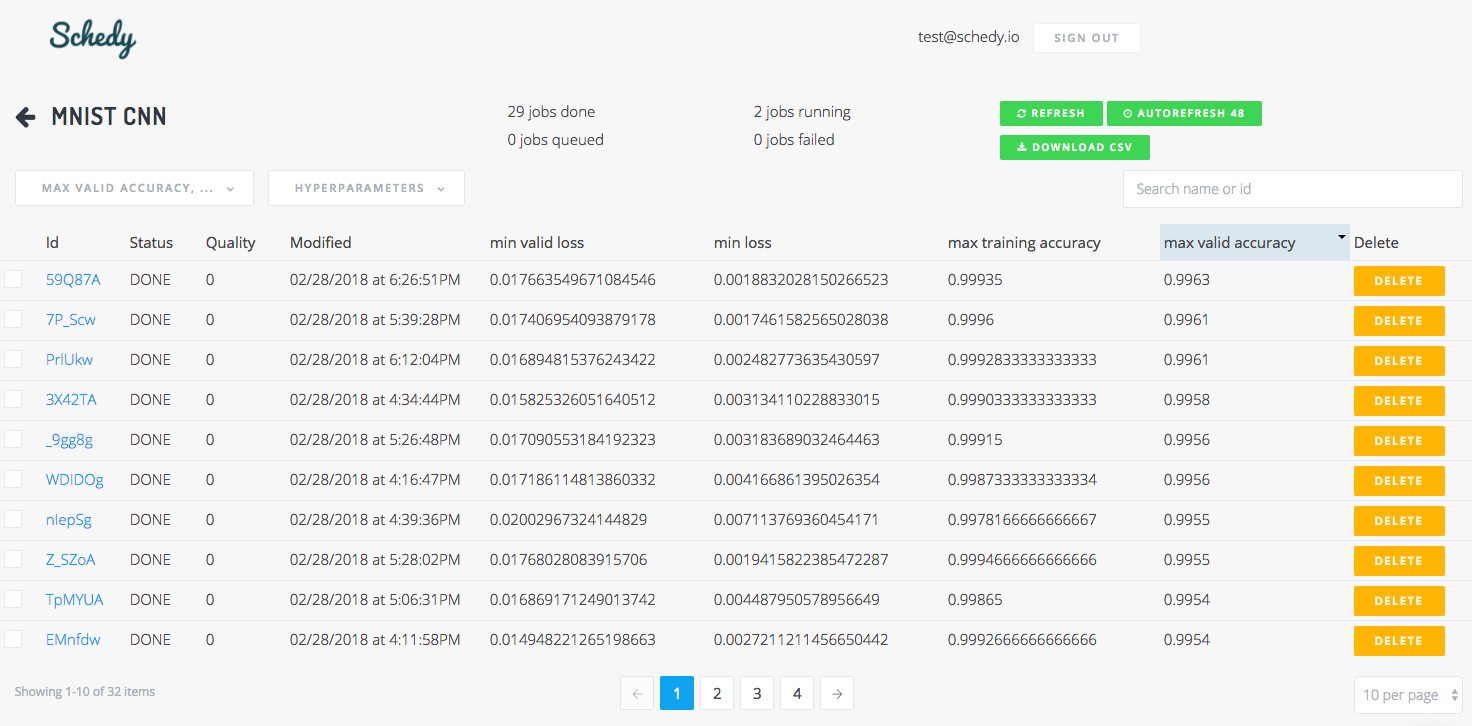Open the 10 per page selector
The image size is (1472, 726).
click(1408, 694)
